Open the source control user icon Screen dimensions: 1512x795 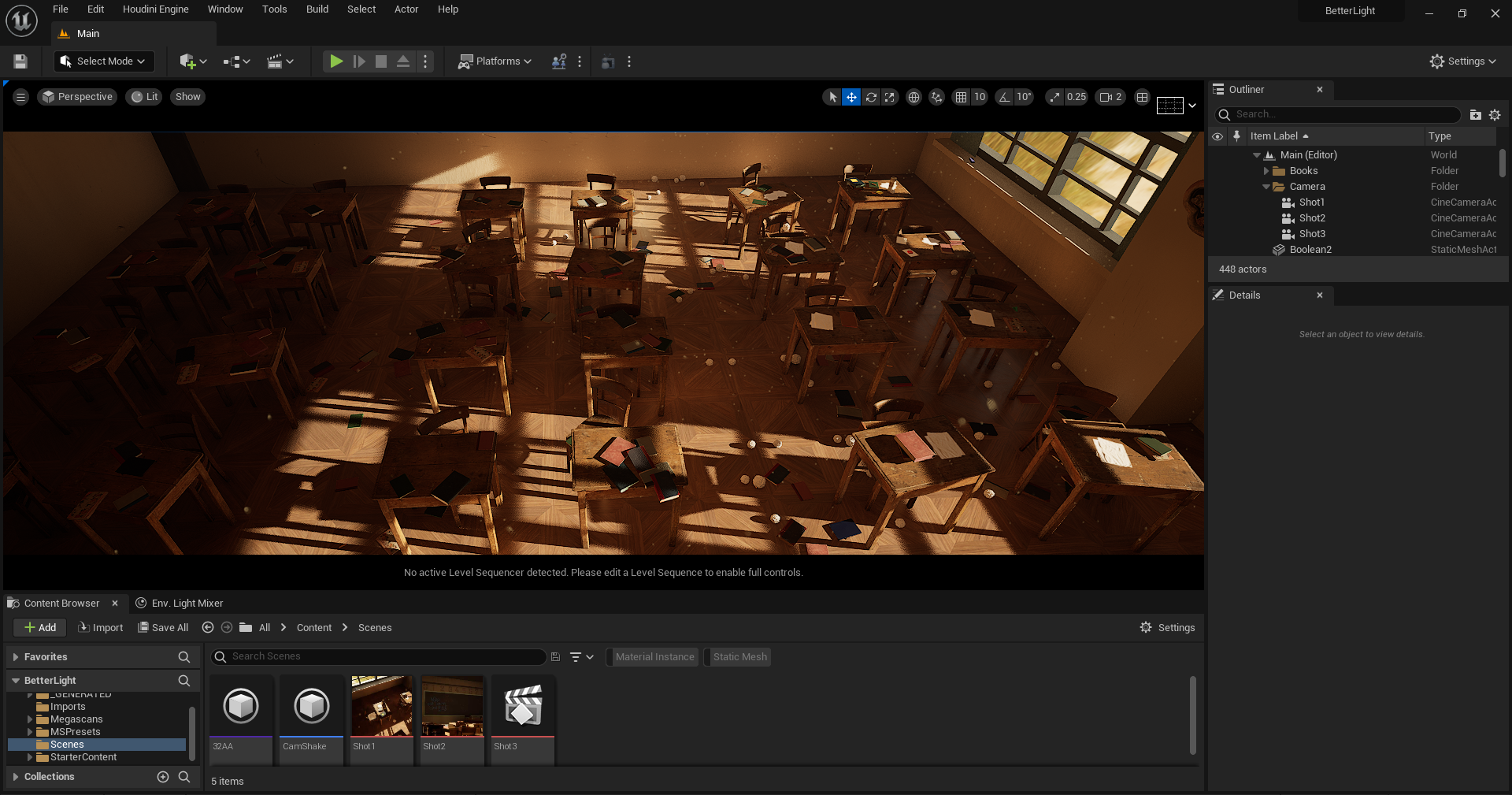click(x=559, y=61)
